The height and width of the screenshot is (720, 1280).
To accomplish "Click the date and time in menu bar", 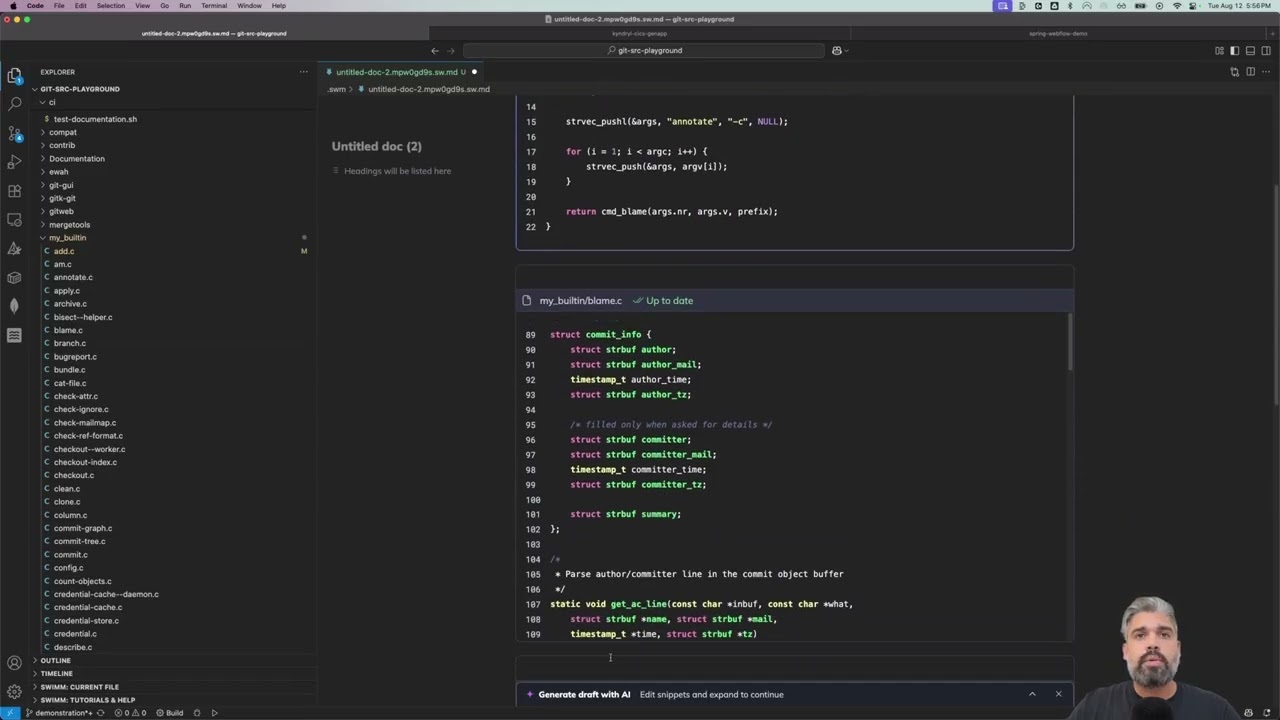I will point(1240,6).
